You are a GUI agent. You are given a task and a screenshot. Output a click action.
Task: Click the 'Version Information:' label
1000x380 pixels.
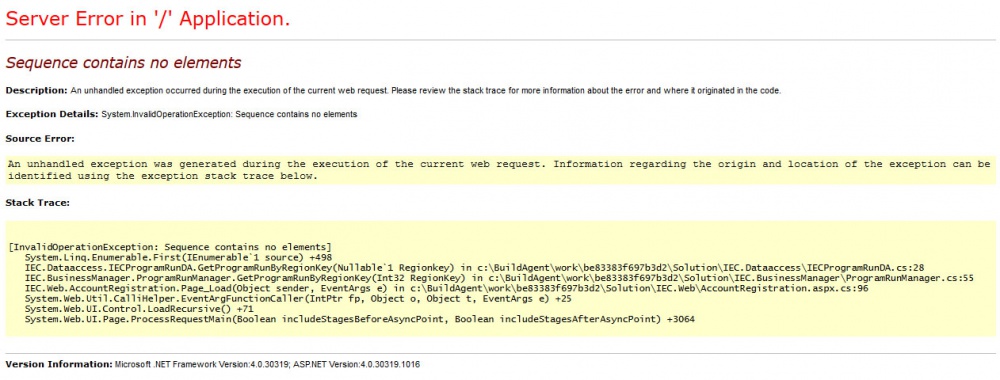point(59,365)
